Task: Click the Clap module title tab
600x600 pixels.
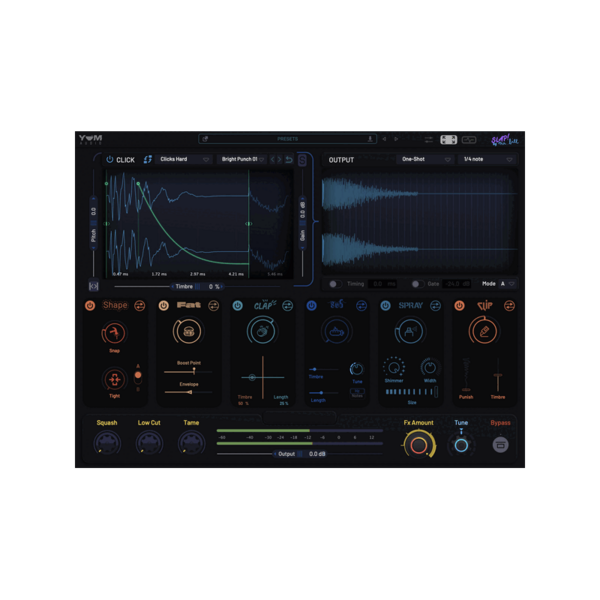Action: [264, 305]
